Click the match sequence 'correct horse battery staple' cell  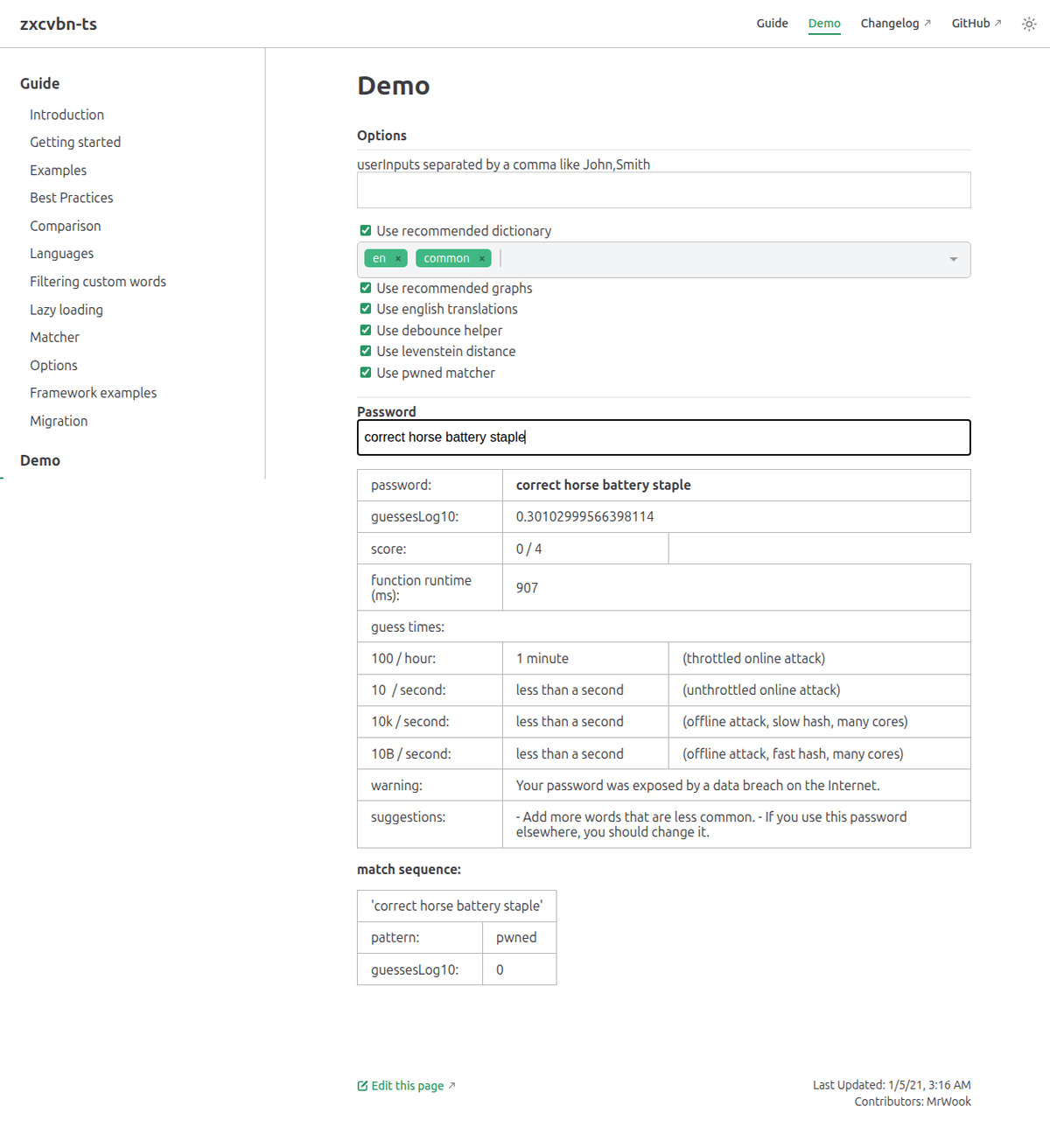tap(457, 906)
